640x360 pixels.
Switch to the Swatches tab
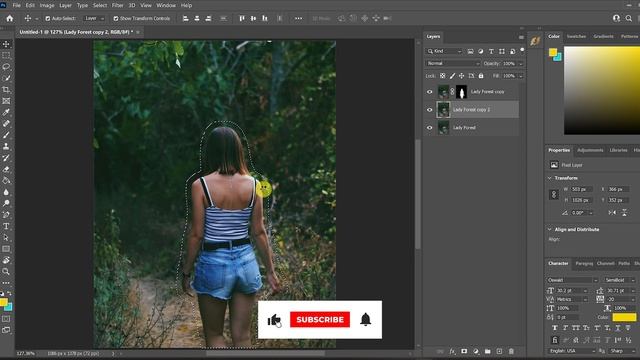pyautogui.click(x=576, y=36)
